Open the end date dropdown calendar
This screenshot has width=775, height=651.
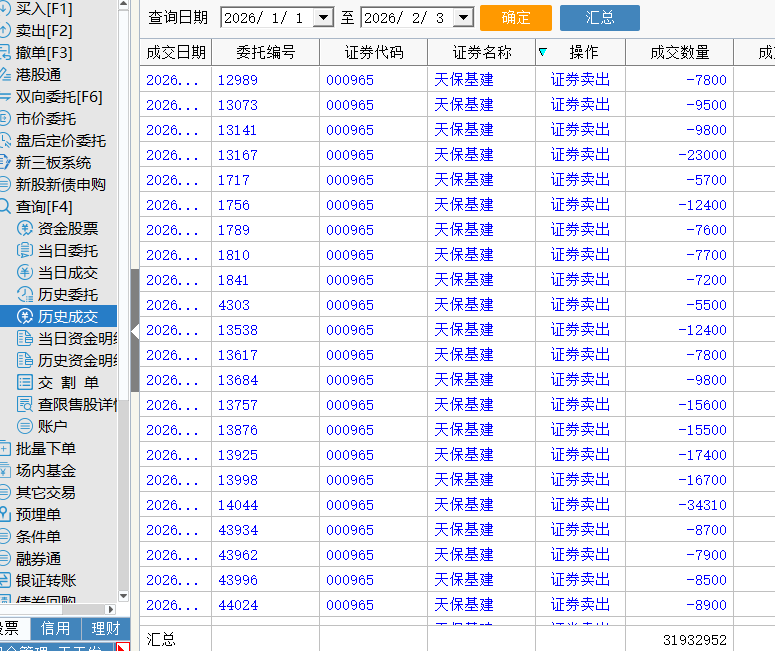pyautogui.click(x=464, y=18)
